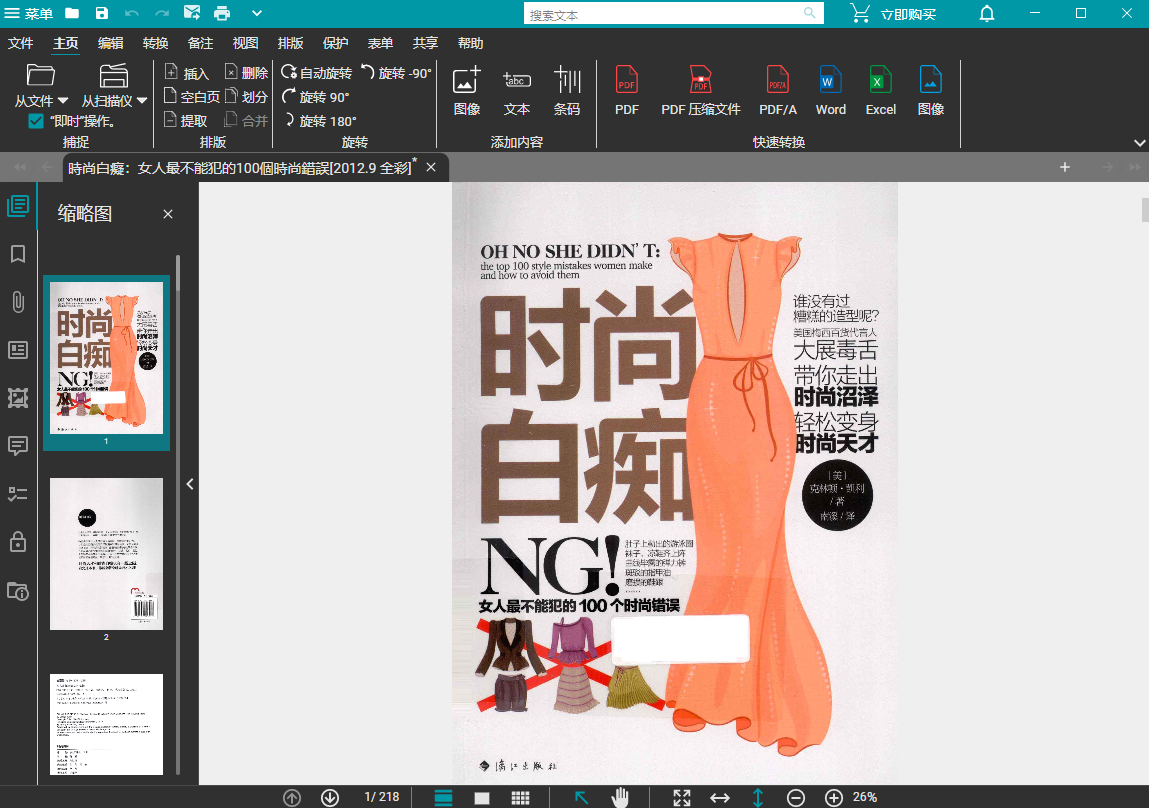Switch to the 编辑 ribbon tab
This screenshot has height=808, width=1149.
(111, 43)
